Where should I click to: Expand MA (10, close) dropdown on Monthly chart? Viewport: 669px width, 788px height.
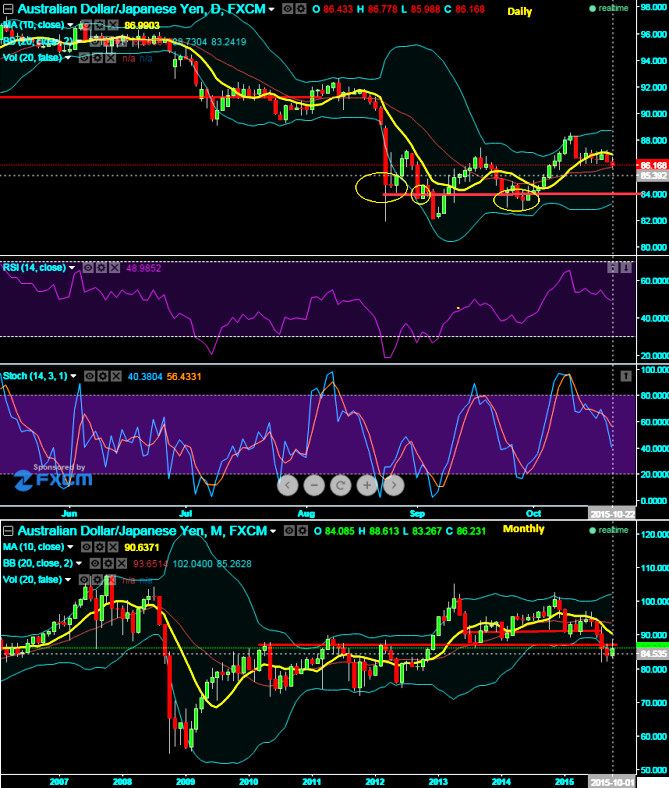point(70,547)
